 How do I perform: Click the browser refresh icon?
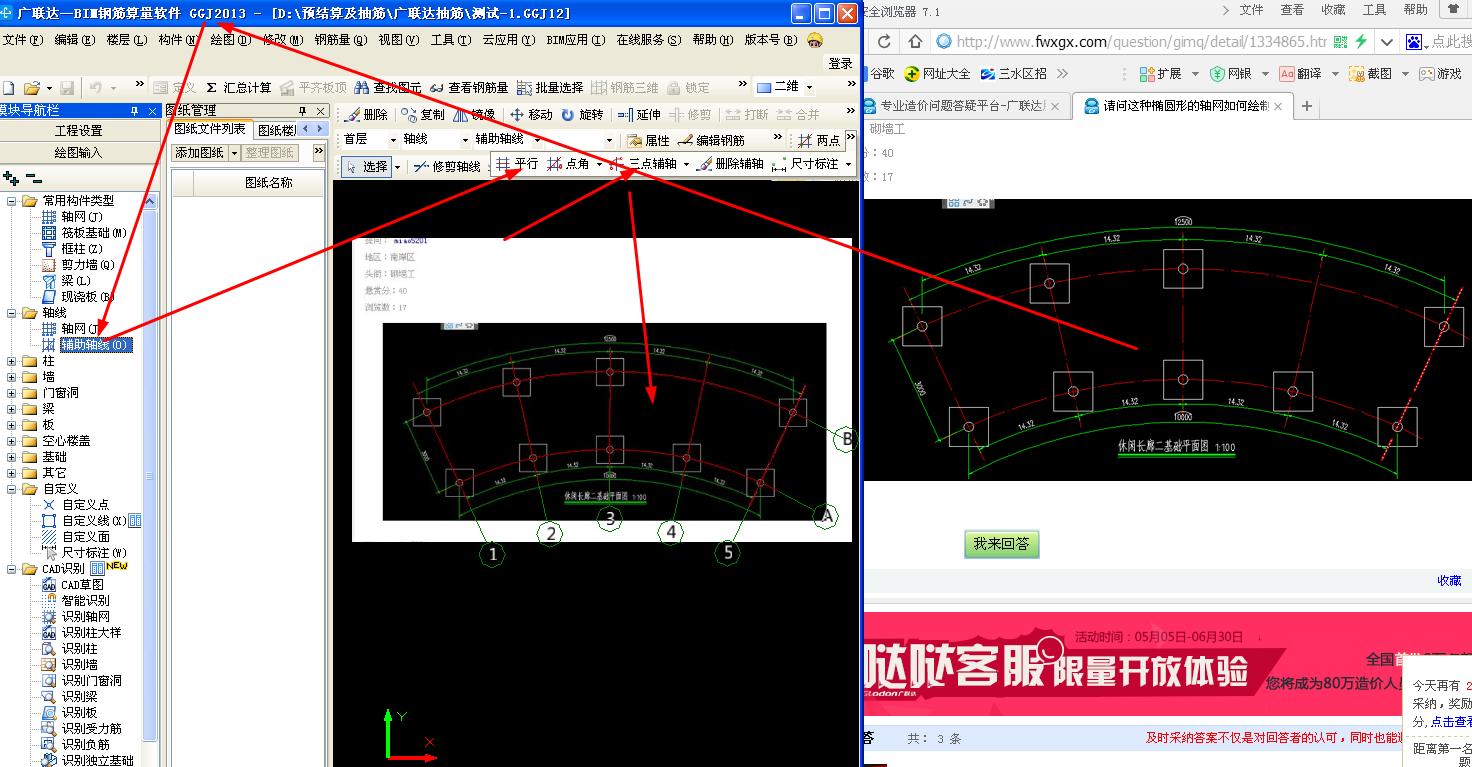(x=884, y=42)
